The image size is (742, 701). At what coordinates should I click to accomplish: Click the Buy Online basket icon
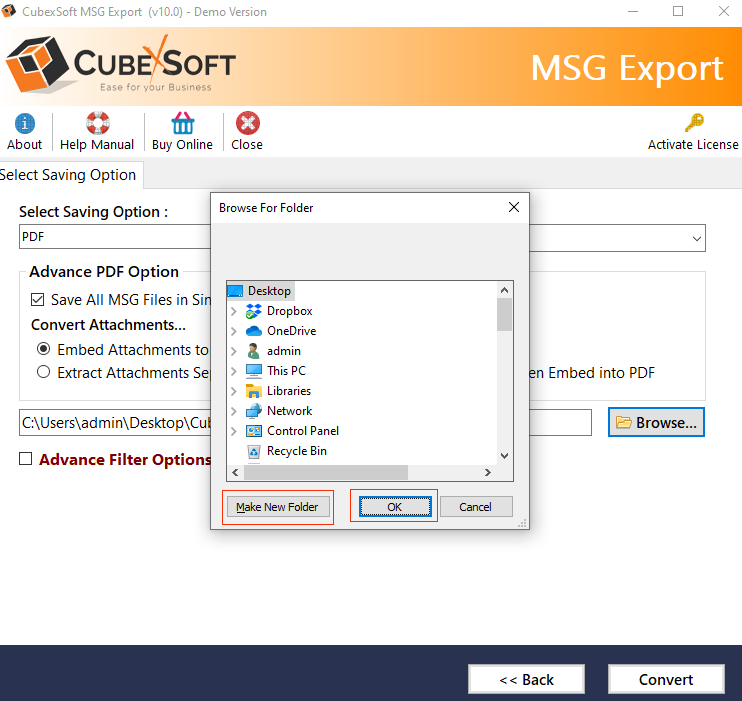183,123
